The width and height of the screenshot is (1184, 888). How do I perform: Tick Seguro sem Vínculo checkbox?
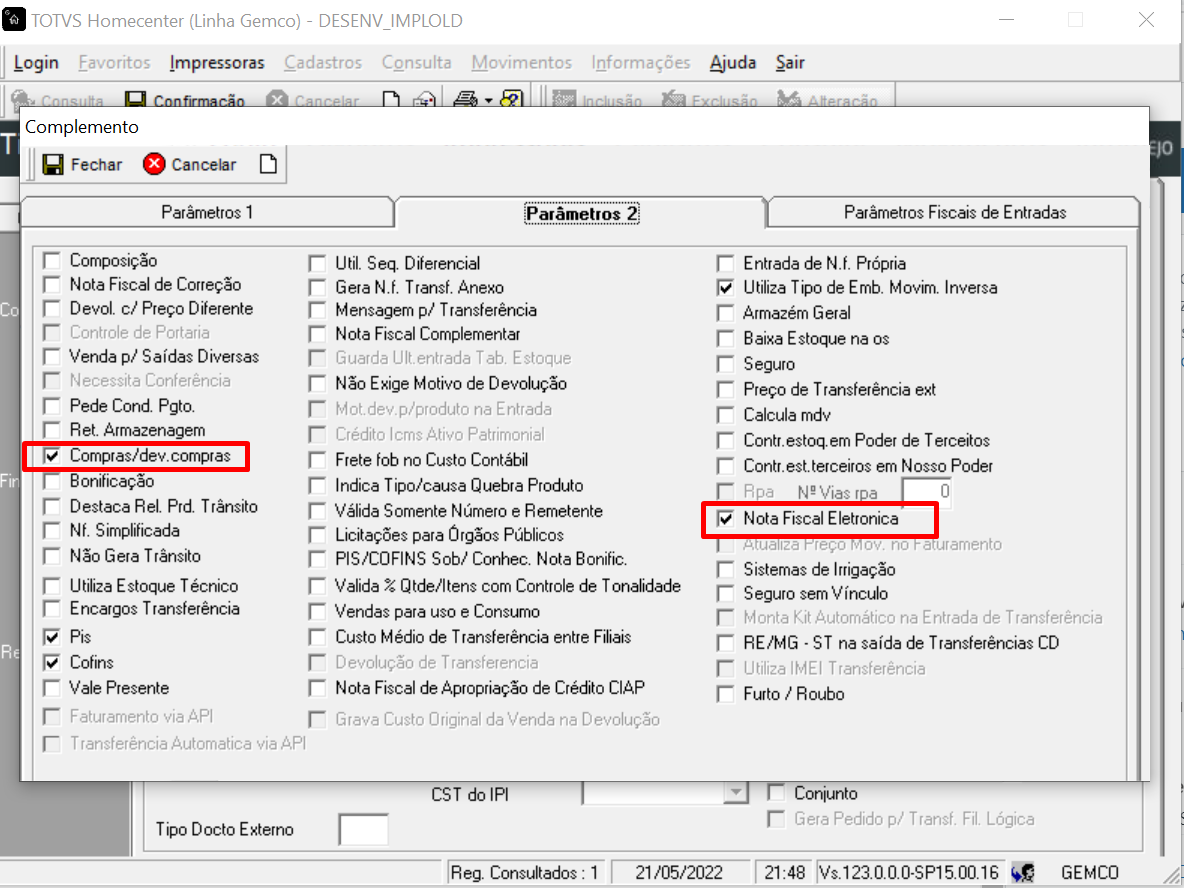[725, 594]
